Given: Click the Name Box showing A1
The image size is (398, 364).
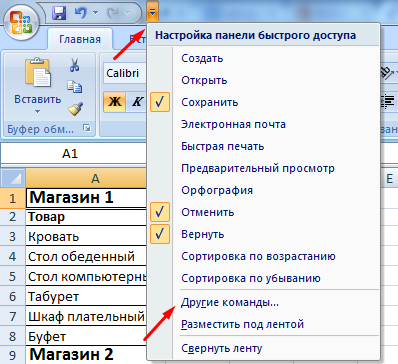Looking at the screenshot, I should point(74,154).
